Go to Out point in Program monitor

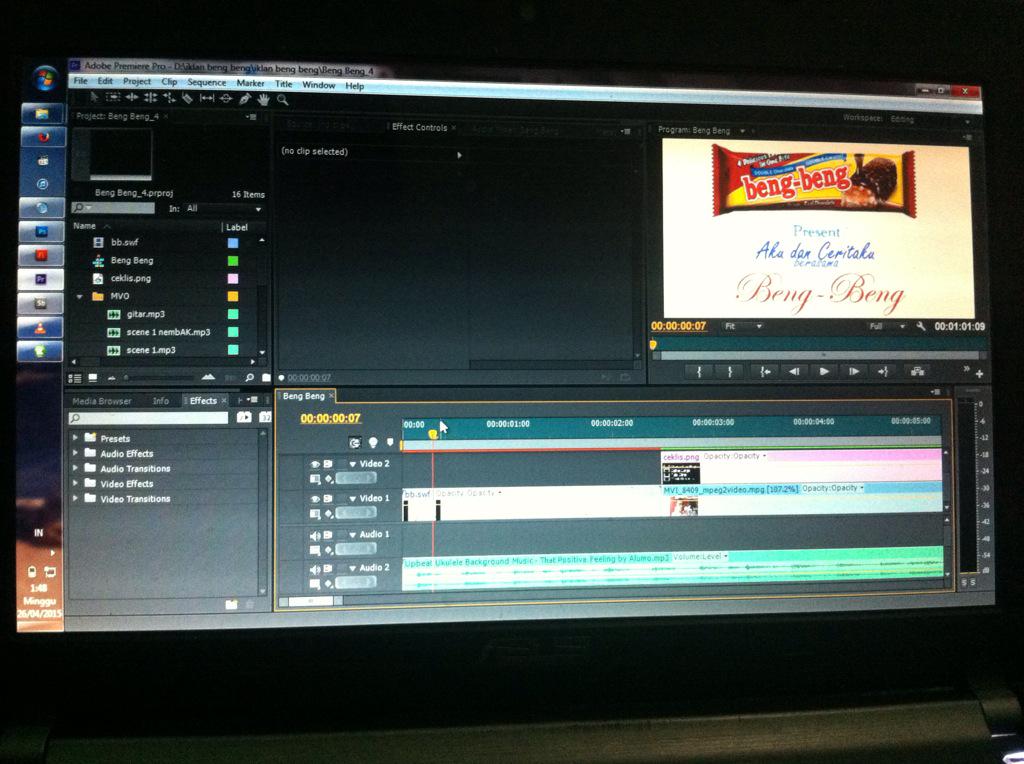pyautogui.click(x=883, y=372)
